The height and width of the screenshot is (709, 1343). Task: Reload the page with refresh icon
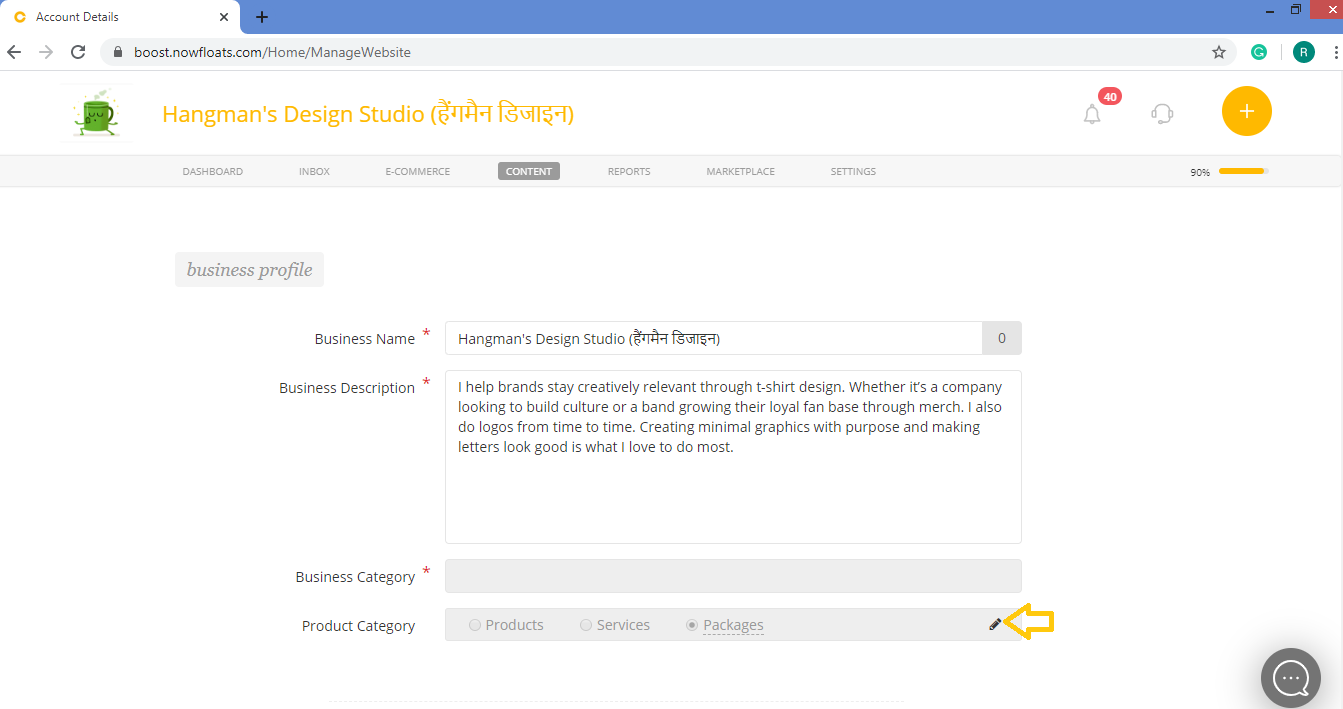click(78, 52)
